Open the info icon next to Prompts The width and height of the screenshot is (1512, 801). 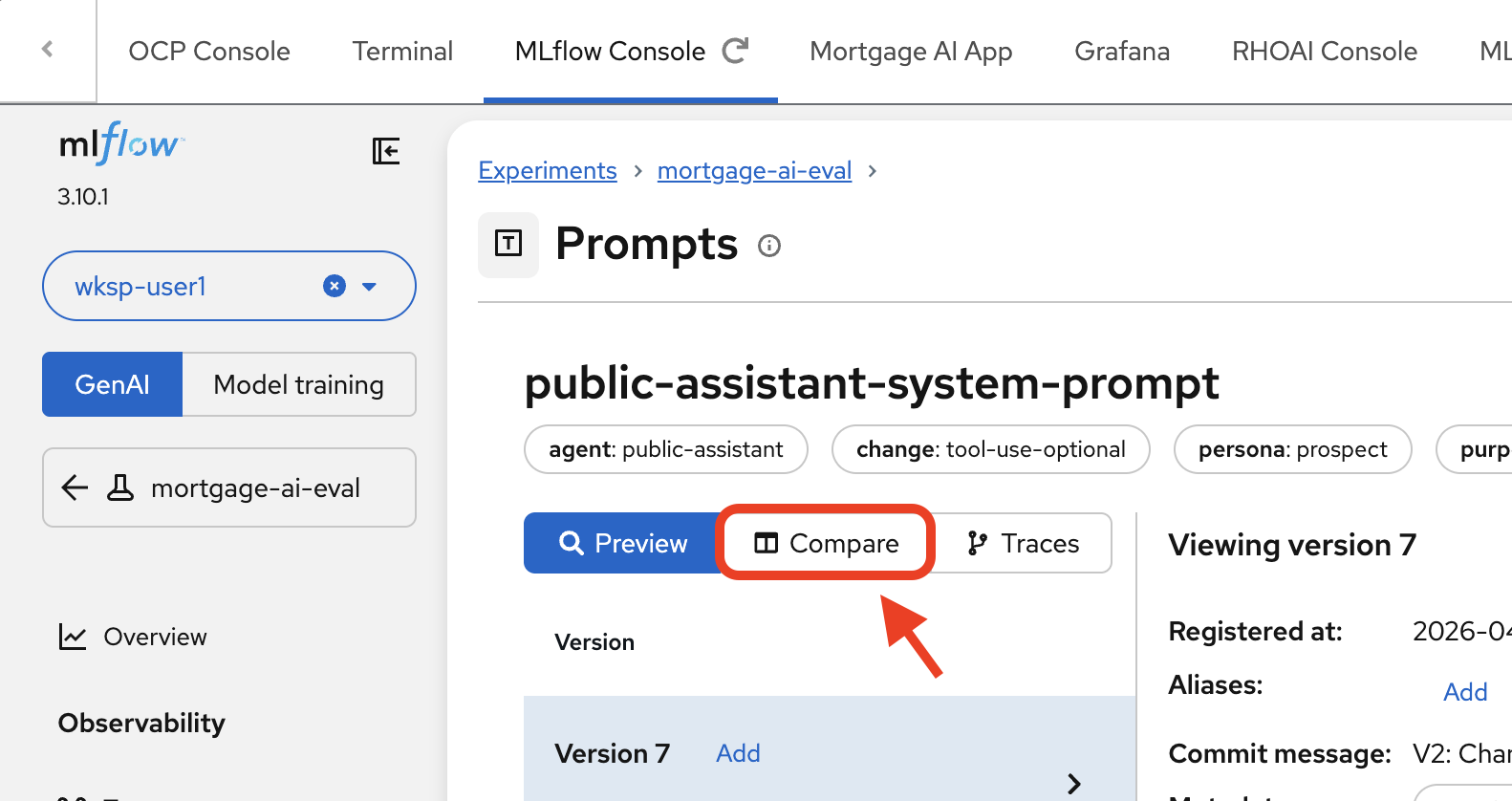point(769,247)
